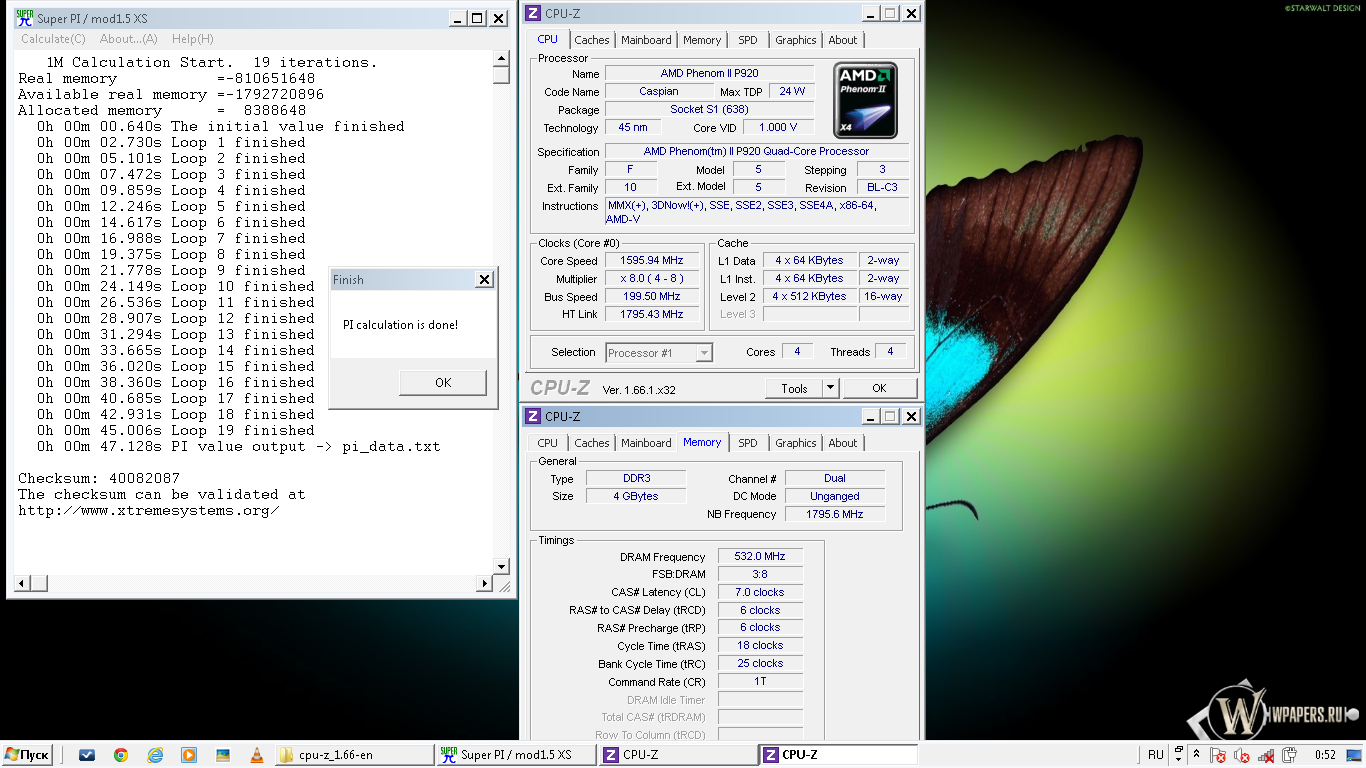Click the NB Frequency value 1795.6 MHz

coord(835,513)
